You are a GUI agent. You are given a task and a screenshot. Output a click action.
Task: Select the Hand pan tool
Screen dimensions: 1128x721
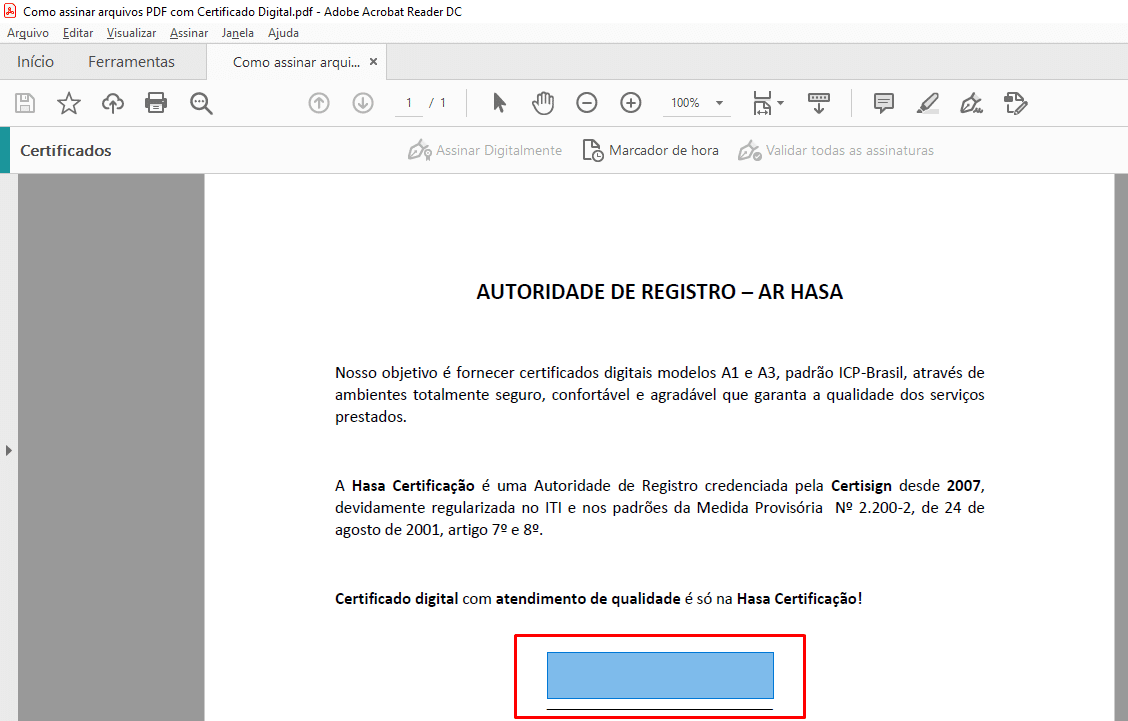(x=543, y=103)
